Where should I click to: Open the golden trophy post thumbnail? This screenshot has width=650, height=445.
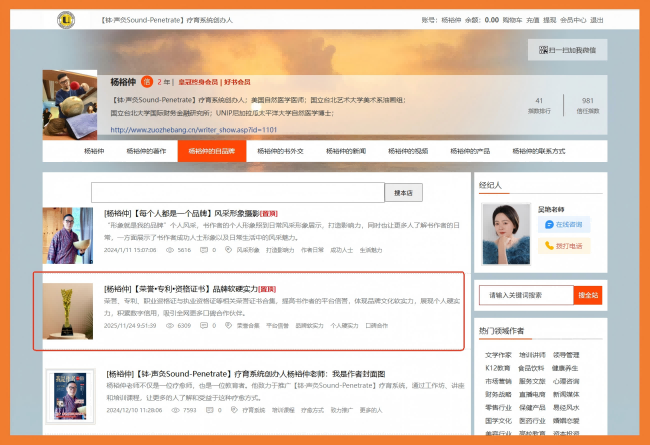(x=69, y=311)
